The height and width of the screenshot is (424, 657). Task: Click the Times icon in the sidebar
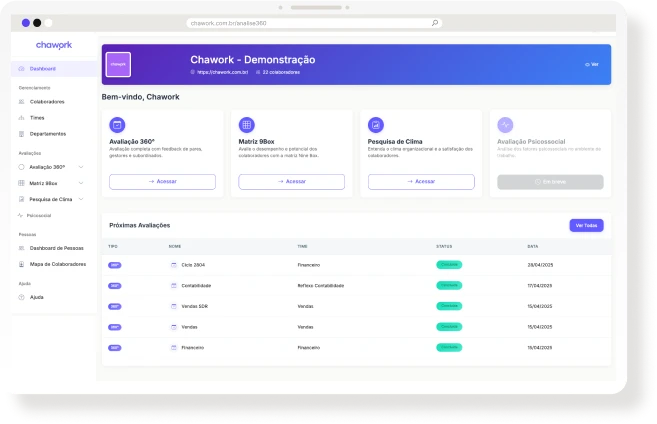click(21, 118)
